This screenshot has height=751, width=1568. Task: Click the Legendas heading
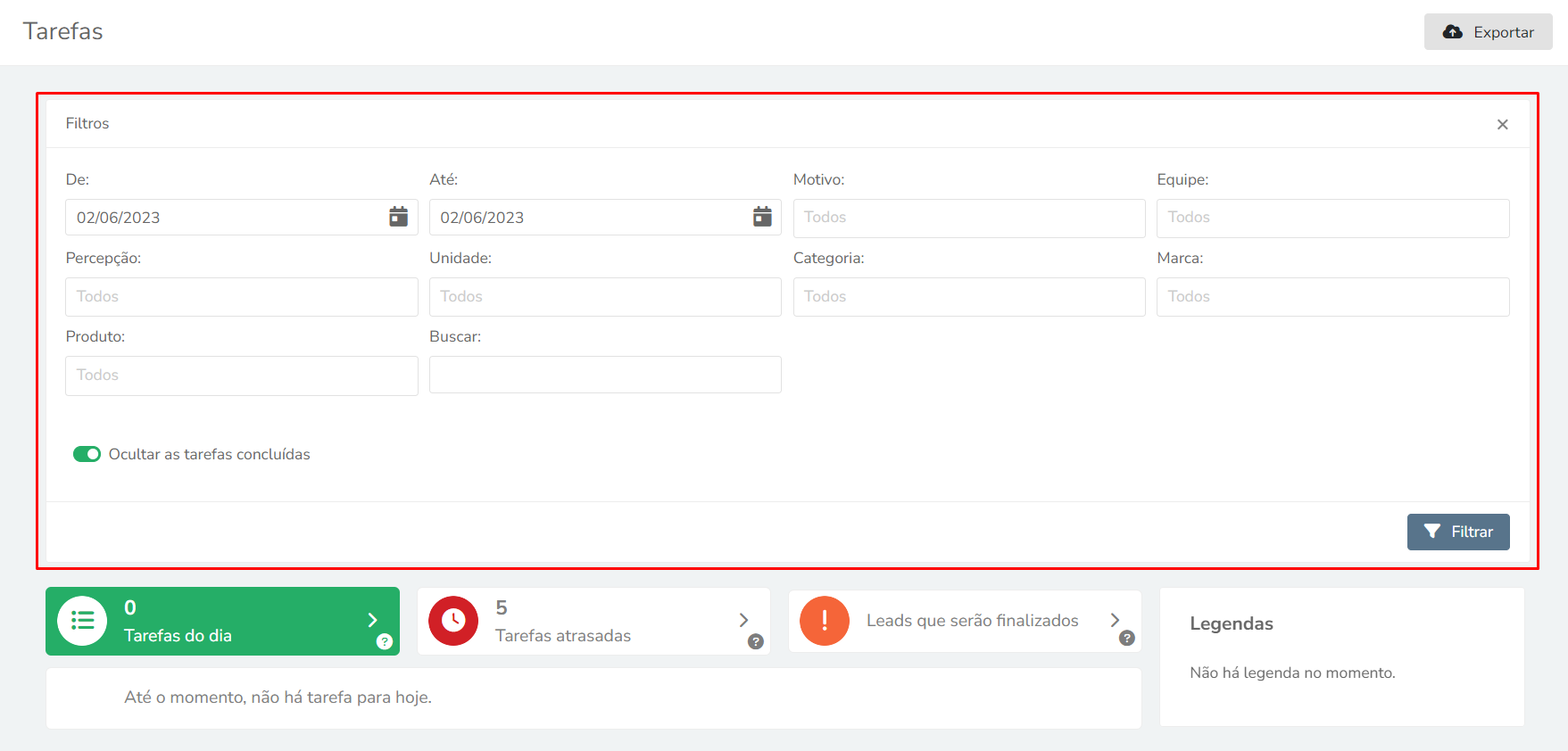[1232, 623]
